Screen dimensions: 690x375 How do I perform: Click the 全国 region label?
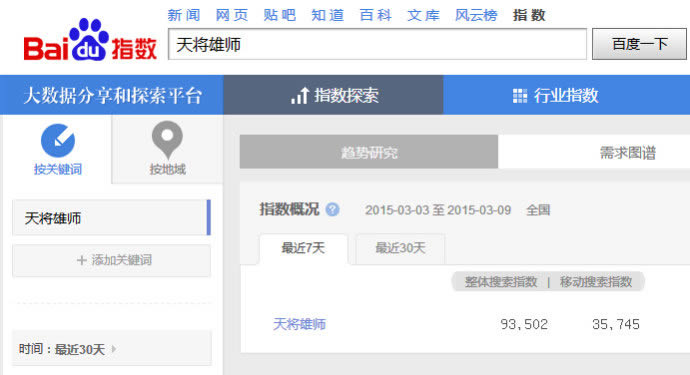[x=538, y=210]
